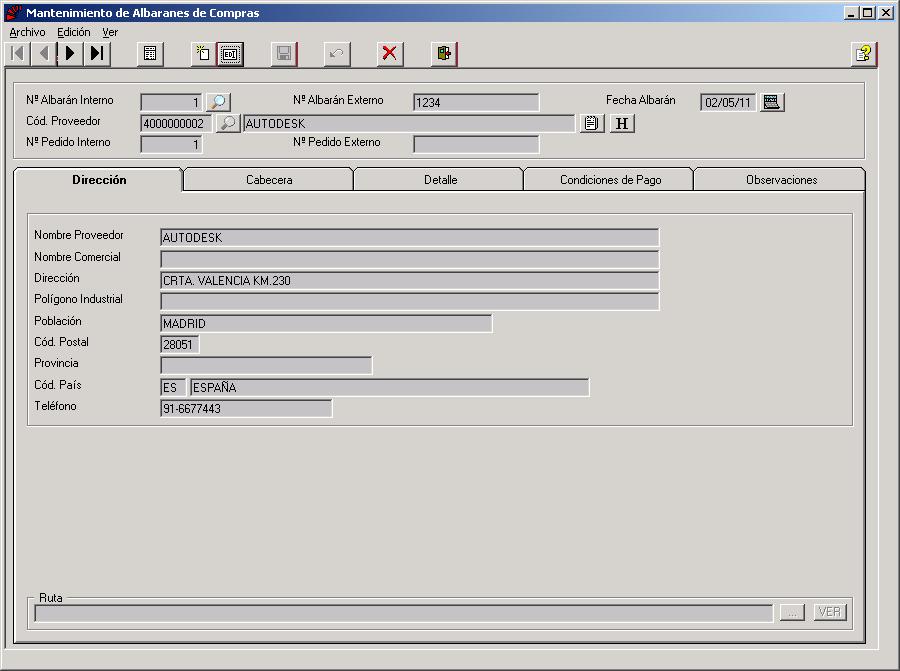900x671 pixels.
Task: Click the Nombre Proveedor field
Action: (410, 238)
